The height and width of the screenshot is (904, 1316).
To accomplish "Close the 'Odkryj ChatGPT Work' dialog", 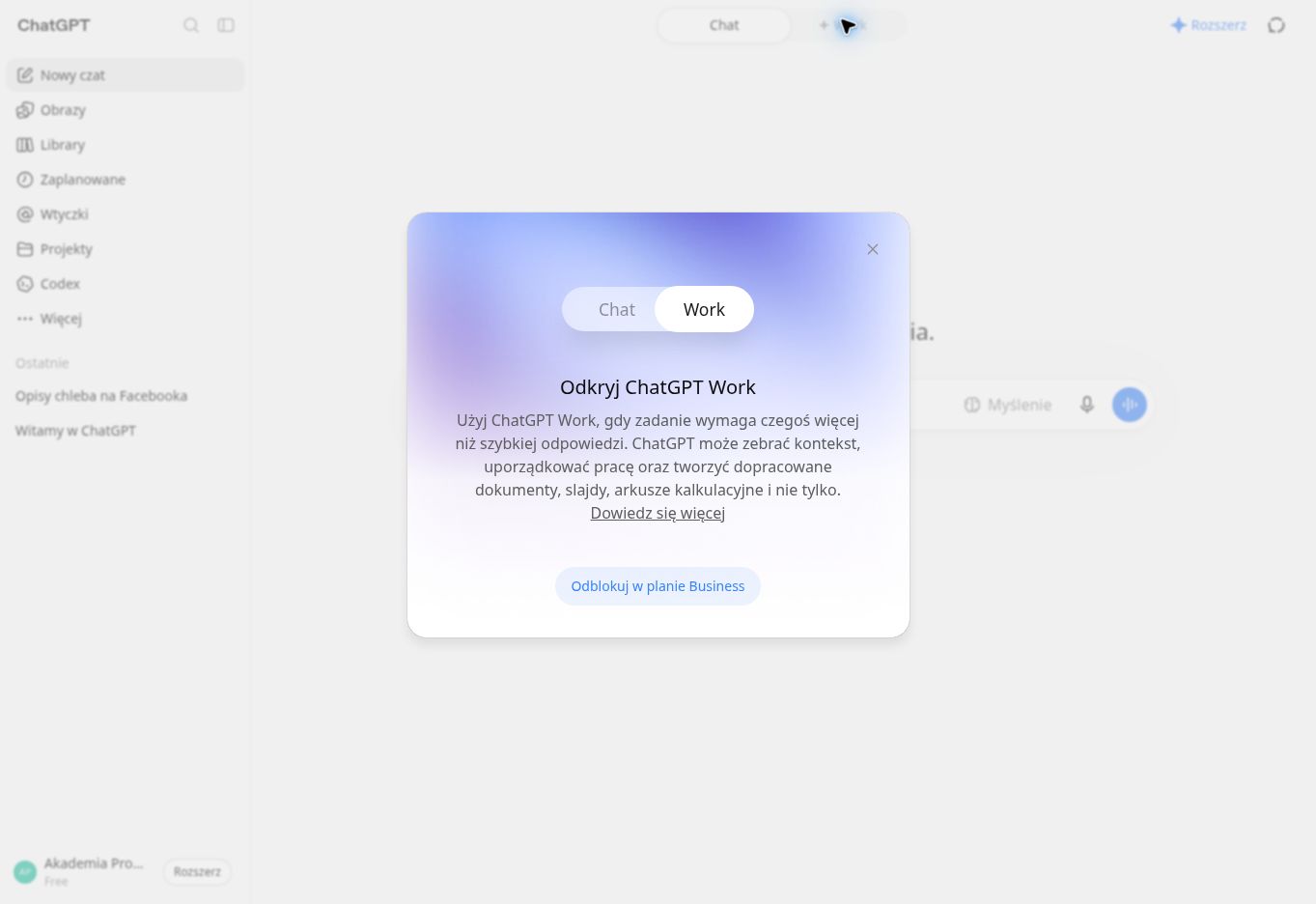I will pos(873,249).
